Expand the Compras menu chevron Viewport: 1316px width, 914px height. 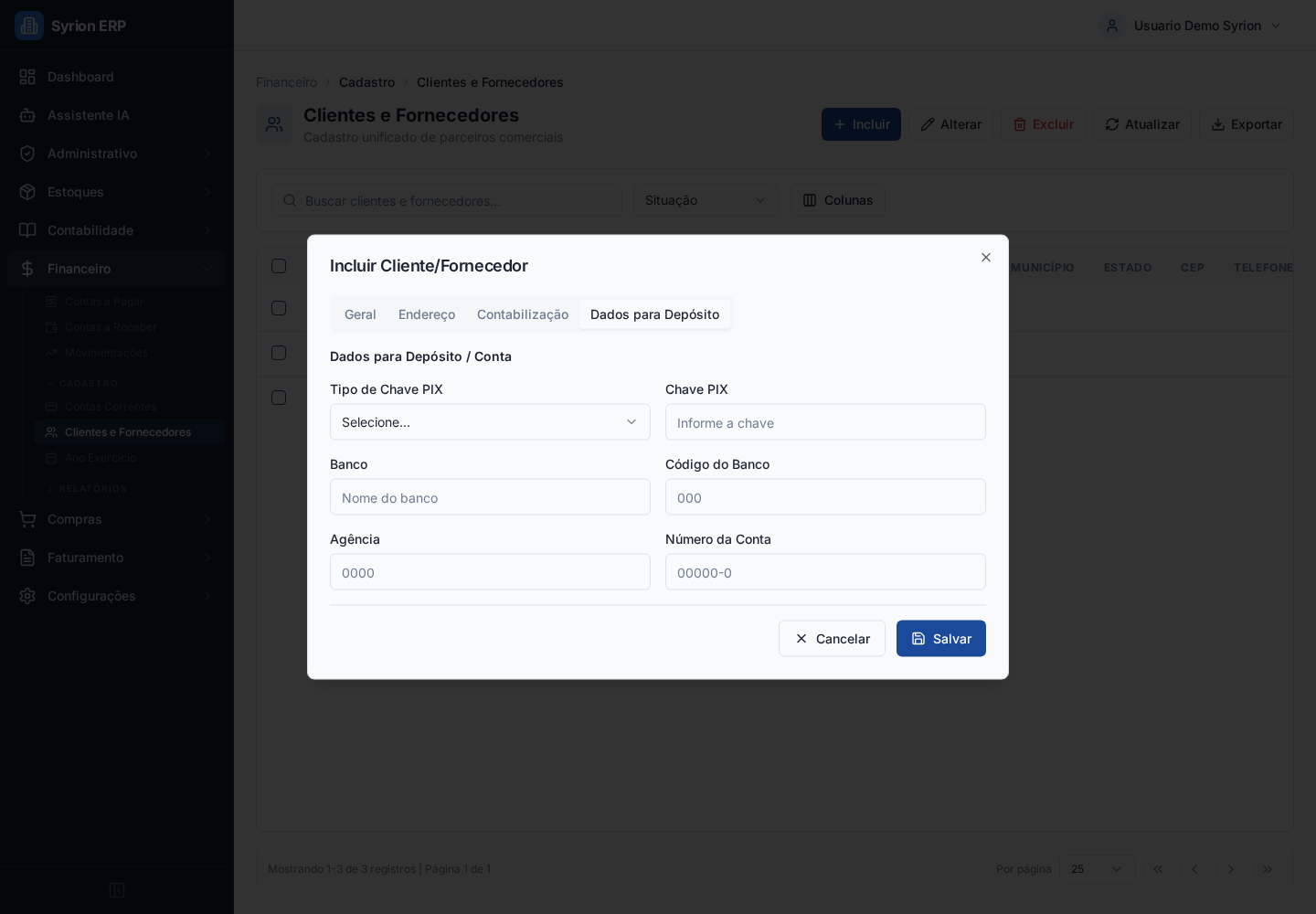click(x=207, y=519)
